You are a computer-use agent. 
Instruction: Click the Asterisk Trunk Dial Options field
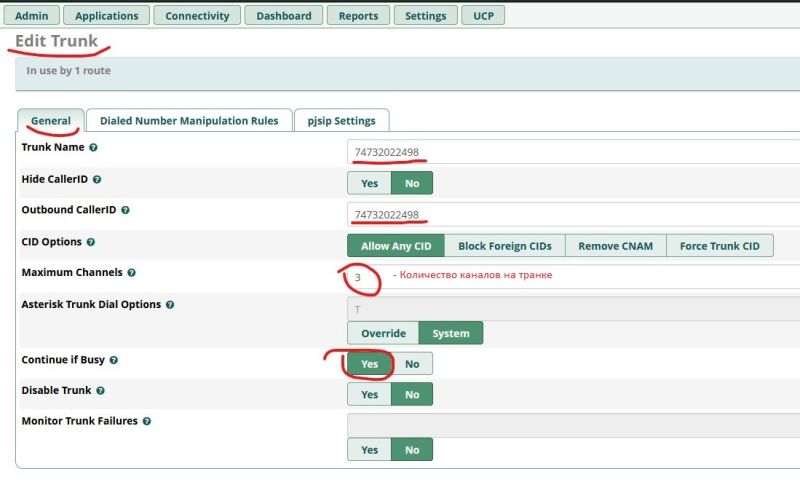(573, 309)
